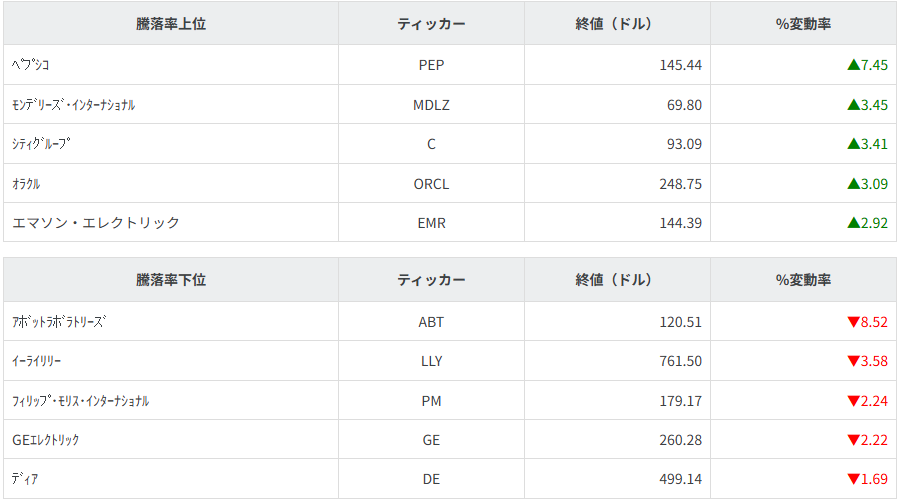The height and width of the screenshot is (502, 900).
Task: Click the red down arrow beside 8.52
Action: [853, 322]
